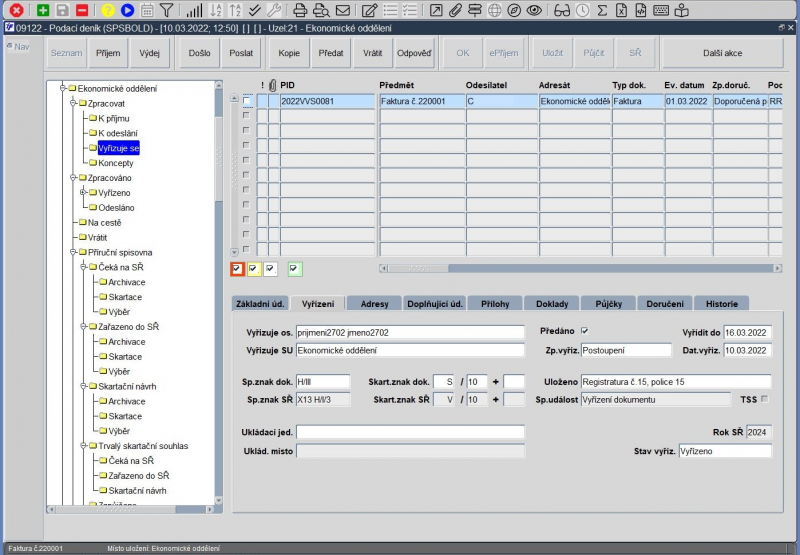Click the tree panel horizontal scrollbar
This screenshot has height=555, width=800.
(131, 509)
